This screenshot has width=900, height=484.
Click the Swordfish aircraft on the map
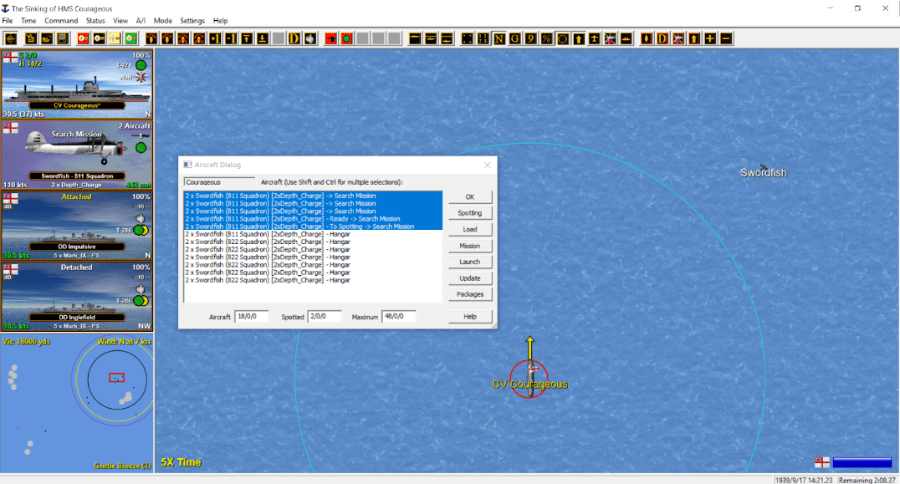tap(763, 168)
